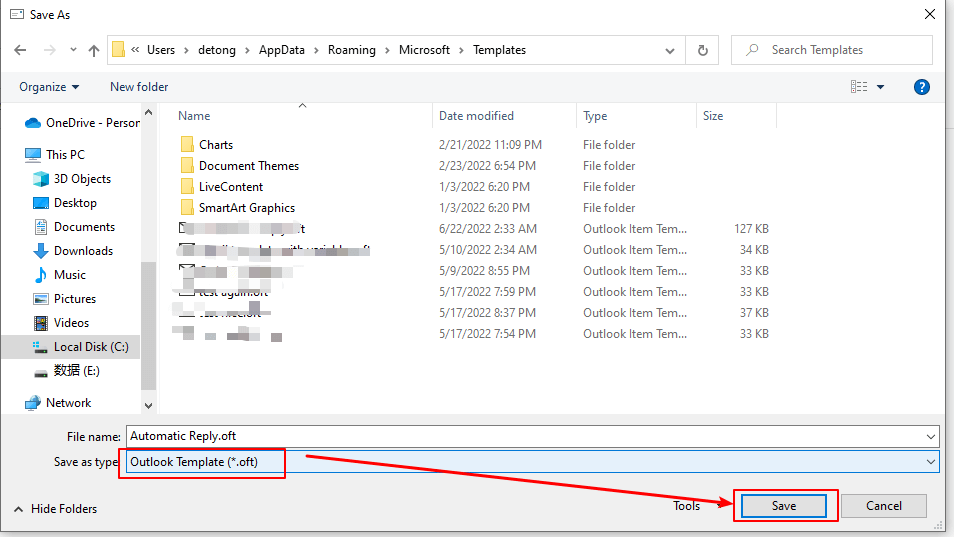Collapse the dialog with Hide Folders

(x=55, y=508)
